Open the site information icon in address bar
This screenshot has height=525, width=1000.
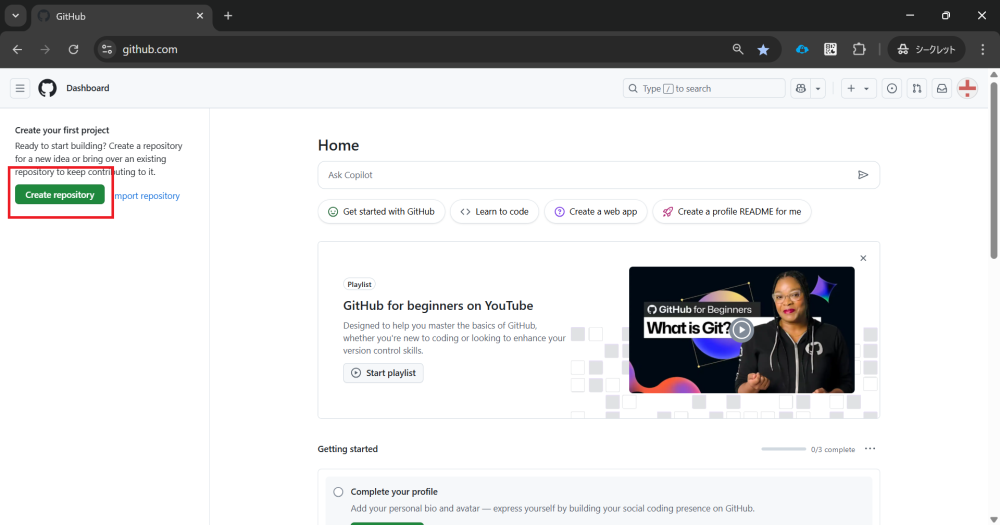107,49
